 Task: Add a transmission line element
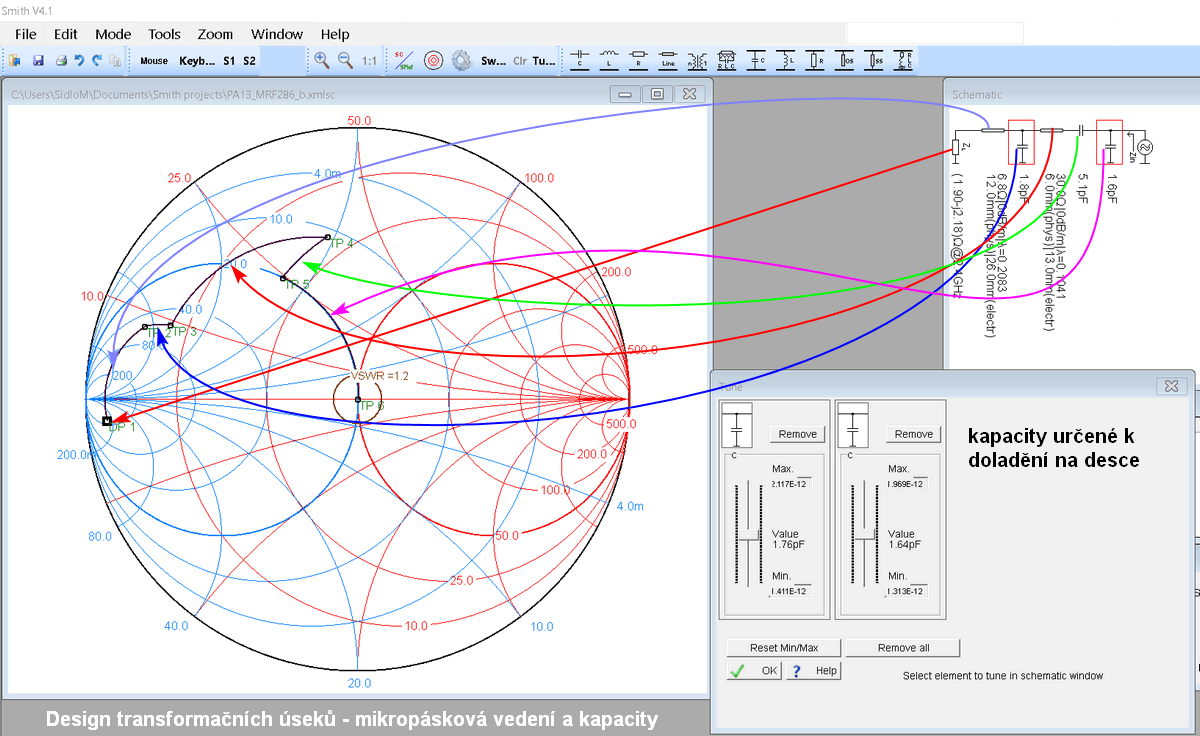click(x=666, y=60)
